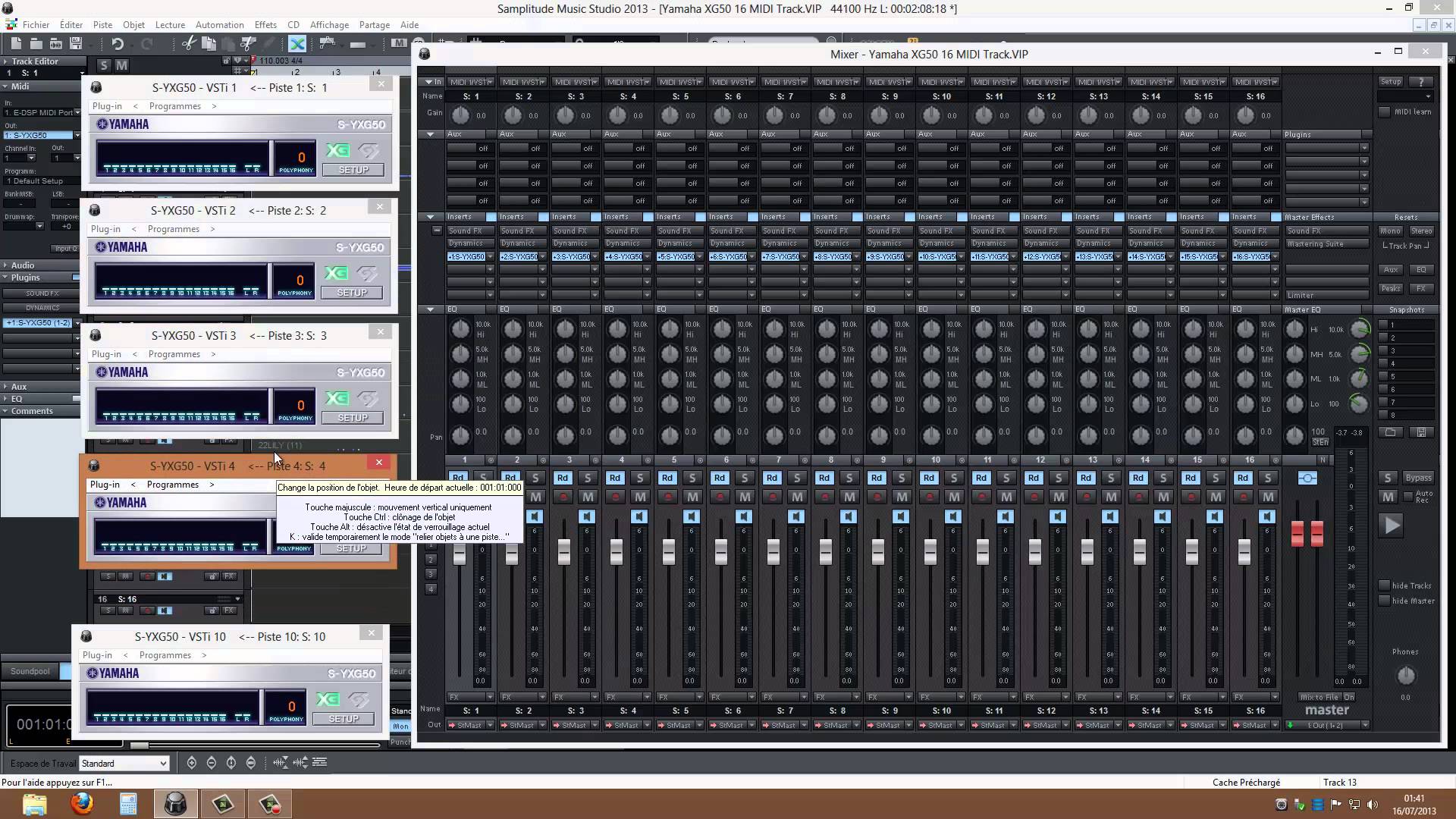Image resolution: width=1456 pixels, height=819 pixels.
Task: Click the New project page icon
Action: [17, 44]
